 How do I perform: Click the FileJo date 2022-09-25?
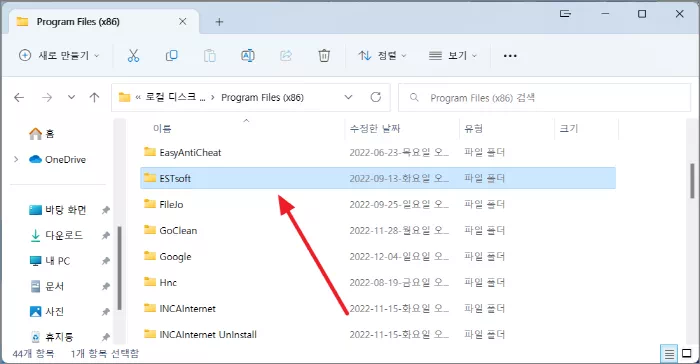(x=399, y=205)
